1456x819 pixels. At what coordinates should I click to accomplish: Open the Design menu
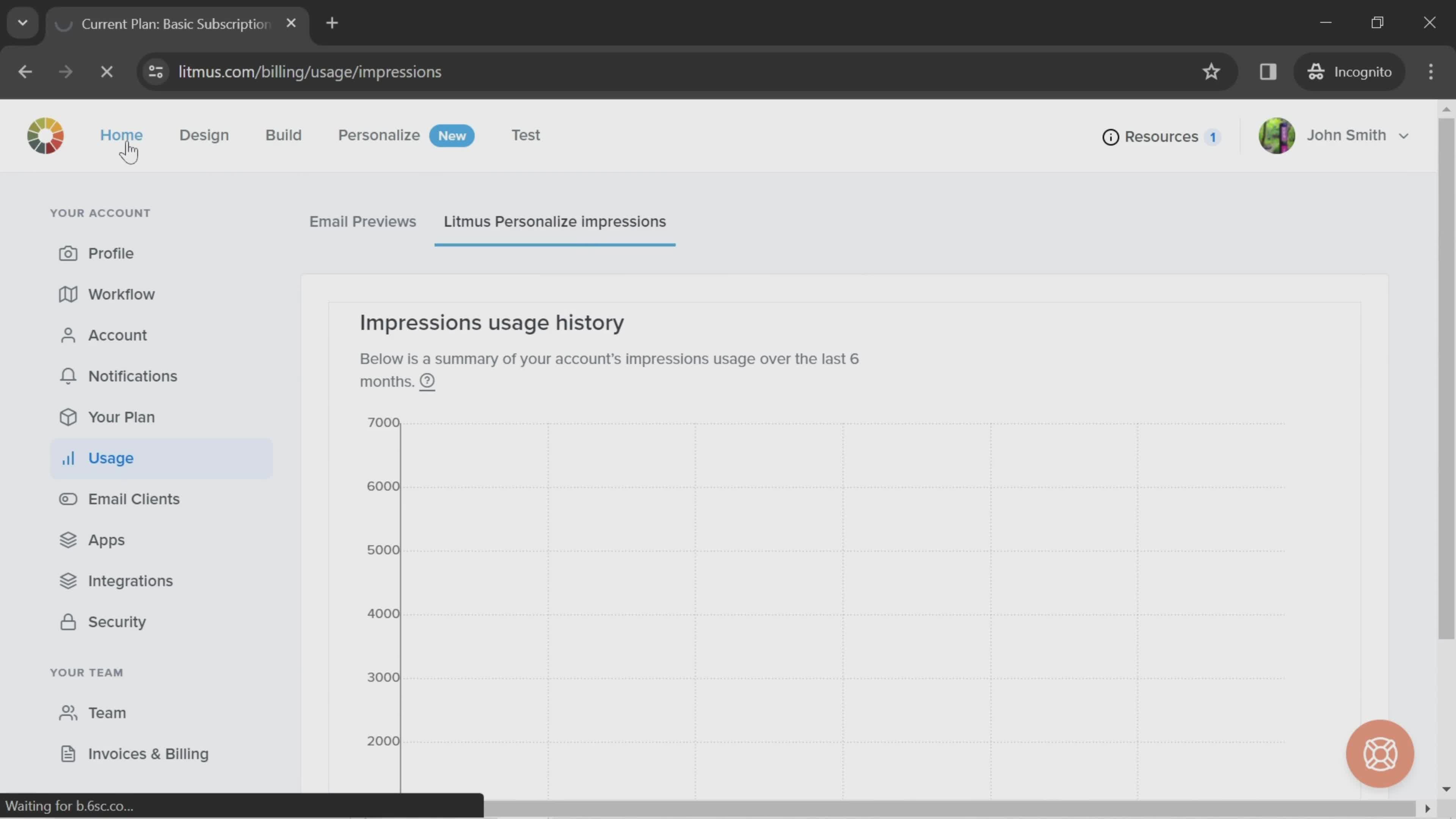pyautogui.click(x=204, y=135)
